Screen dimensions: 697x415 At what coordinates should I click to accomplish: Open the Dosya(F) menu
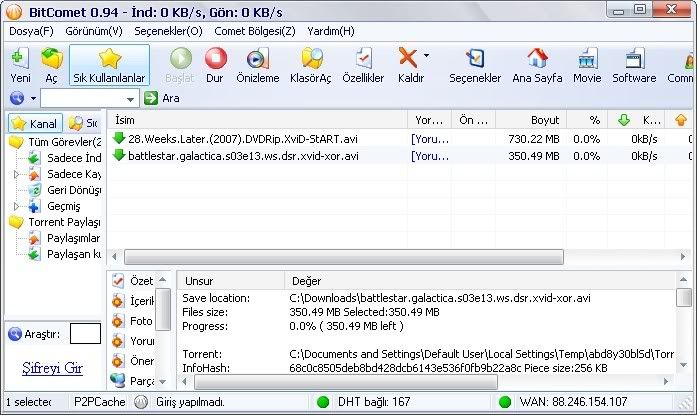(x=31, y=31)
